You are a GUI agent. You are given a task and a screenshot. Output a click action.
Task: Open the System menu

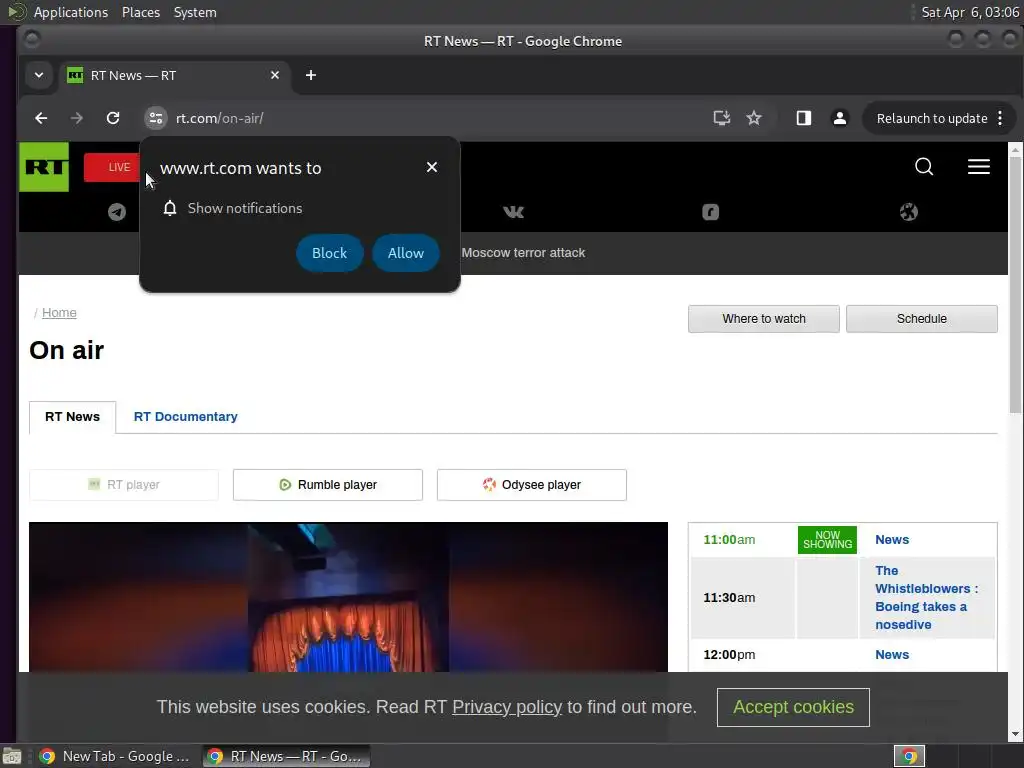[x=195, y=12]
